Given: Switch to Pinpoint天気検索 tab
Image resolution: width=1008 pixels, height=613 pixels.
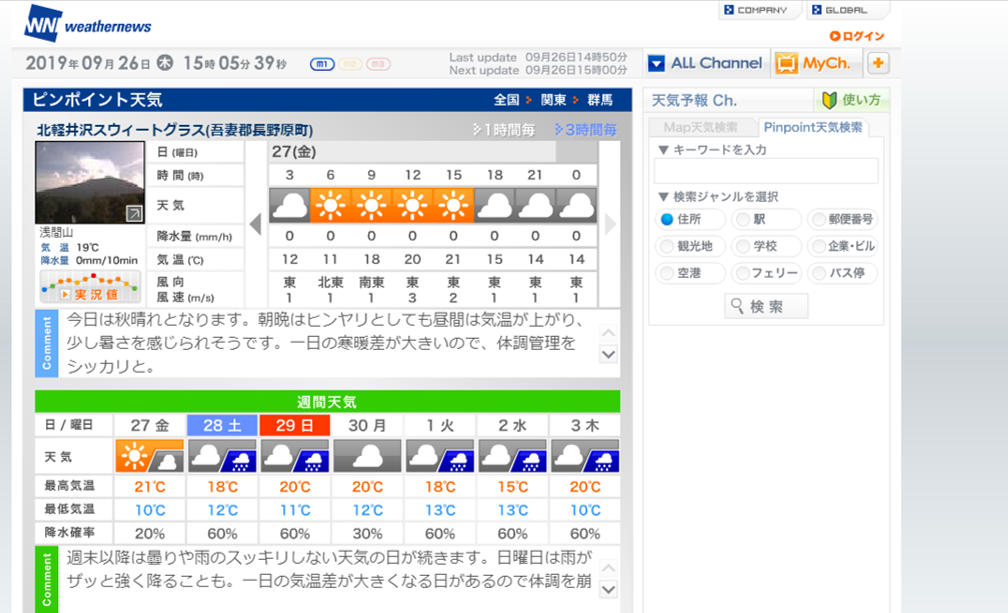Looking at the screenshot, I should [x=813, y=127].
